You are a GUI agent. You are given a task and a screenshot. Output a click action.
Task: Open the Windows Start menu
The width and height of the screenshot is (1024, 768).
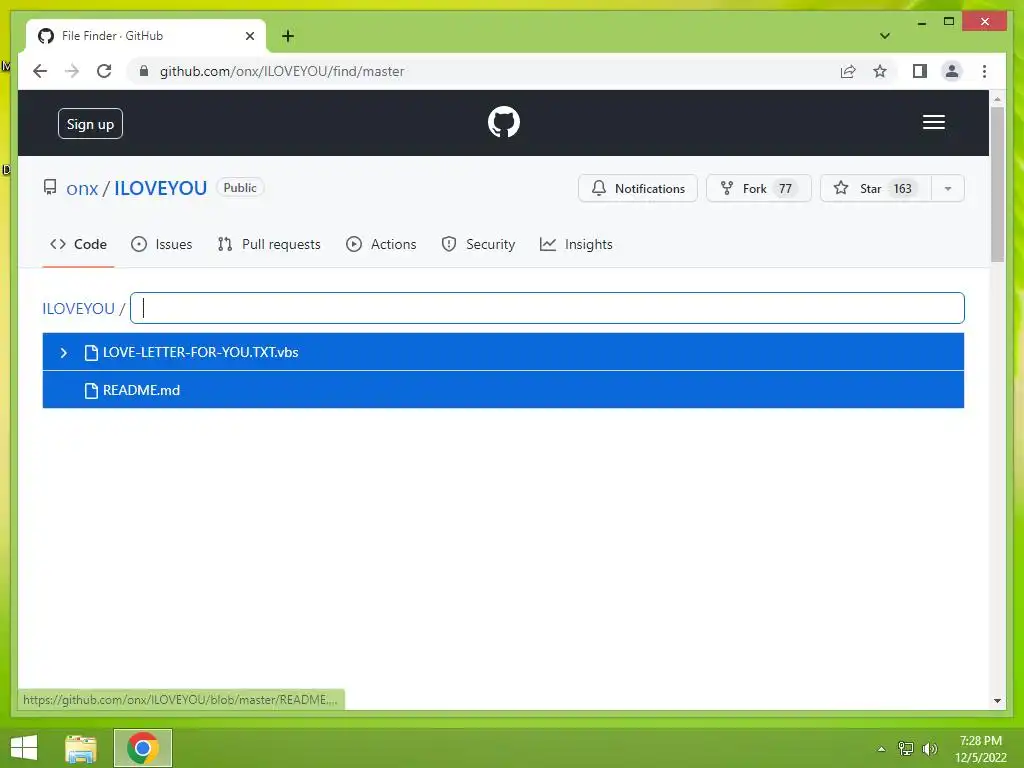pyautogui.click(x=24, y=748)
